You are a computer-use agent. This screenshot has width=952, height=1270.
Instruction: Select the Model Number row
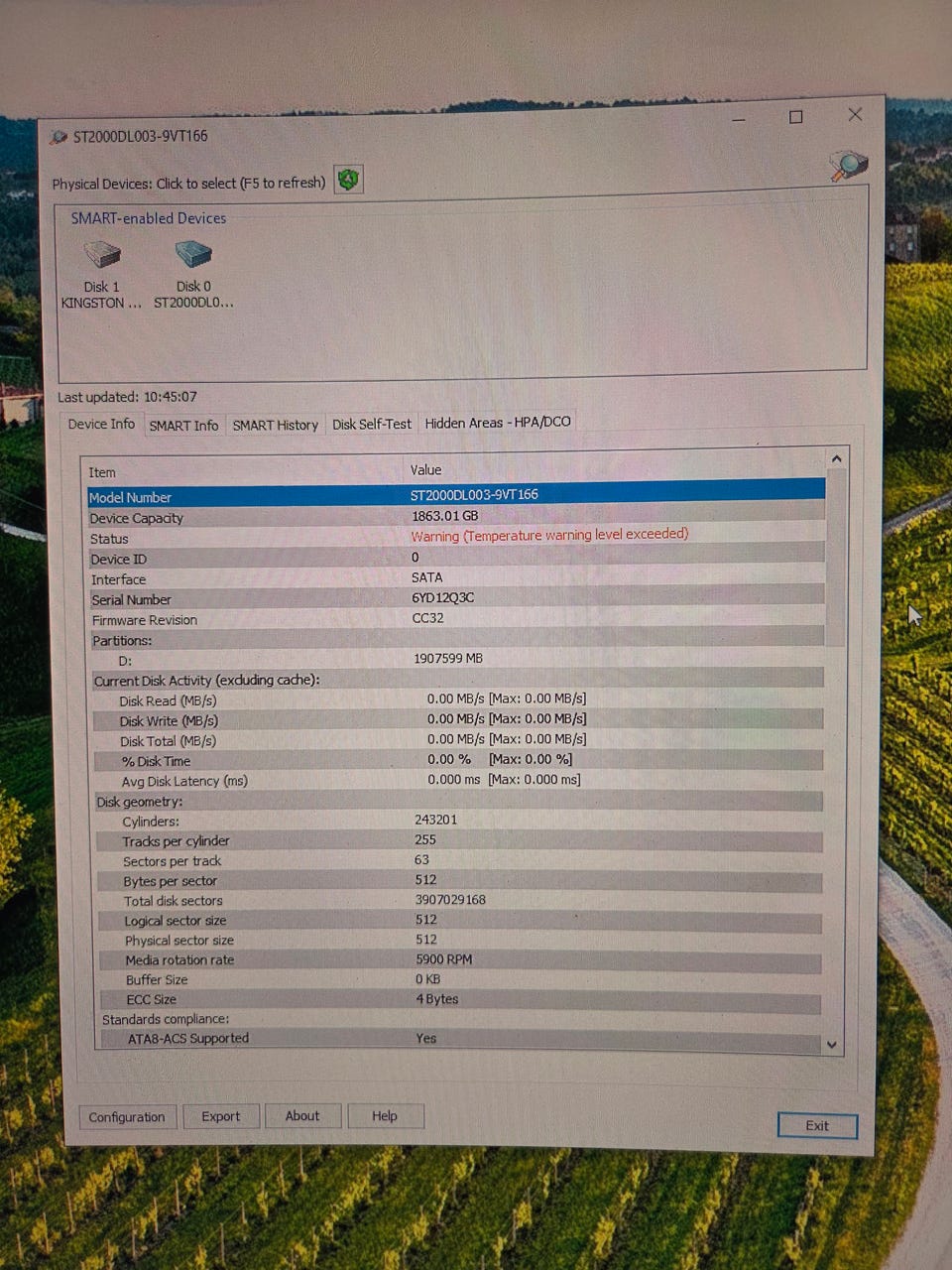click(x=456, y=495)
